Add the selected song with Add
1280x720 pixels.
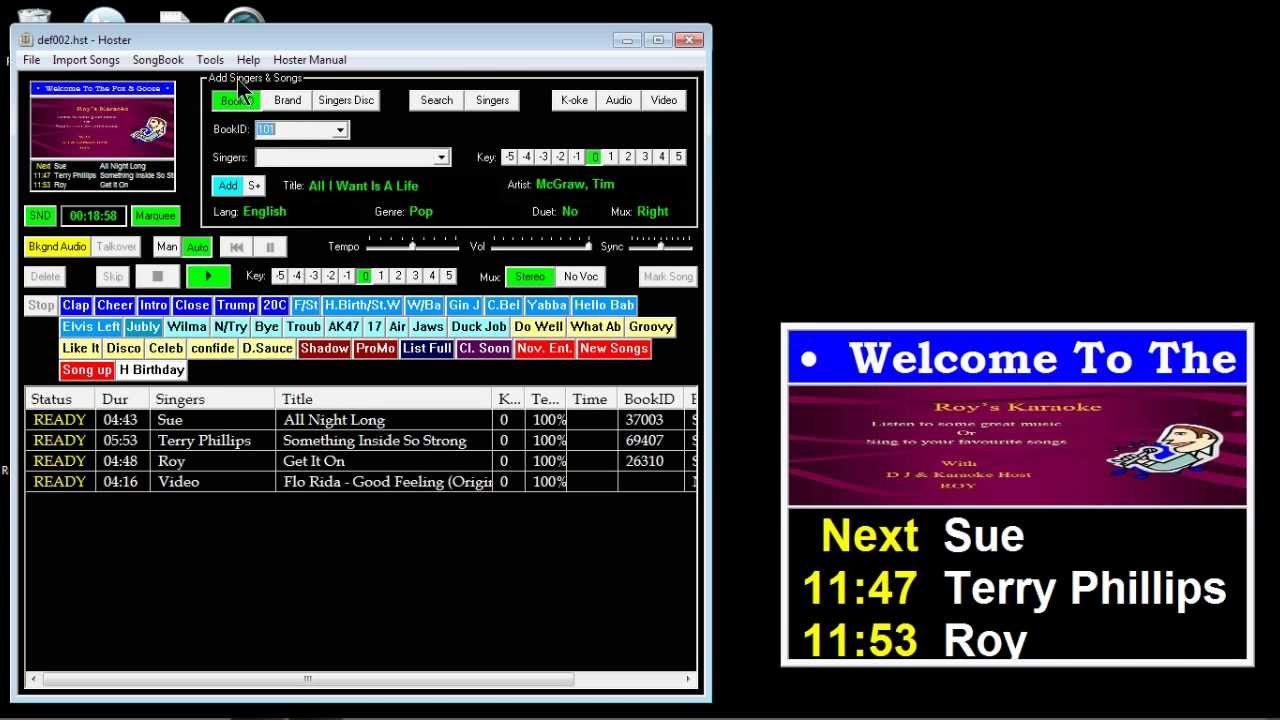228,186
